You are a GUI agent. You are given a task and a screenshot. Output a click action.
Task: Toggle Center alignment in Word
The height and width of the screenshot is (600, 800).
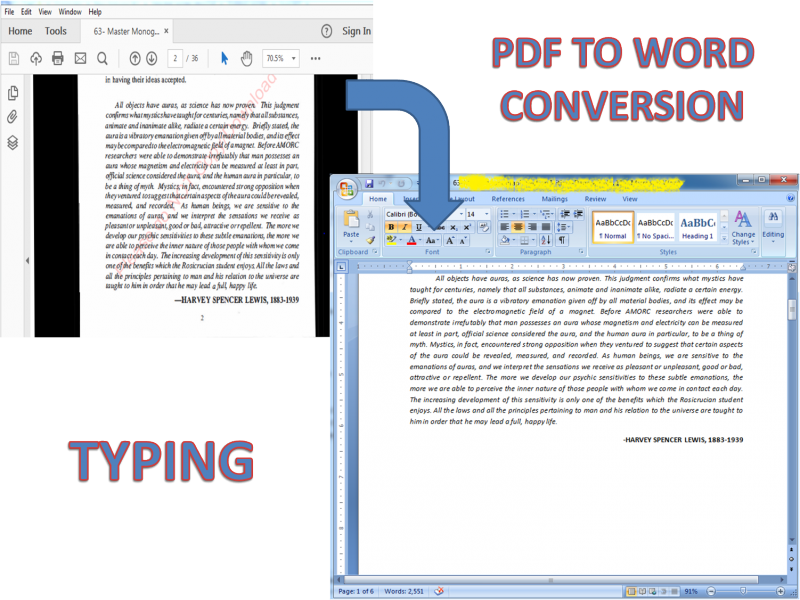click(x=518, y=227)
